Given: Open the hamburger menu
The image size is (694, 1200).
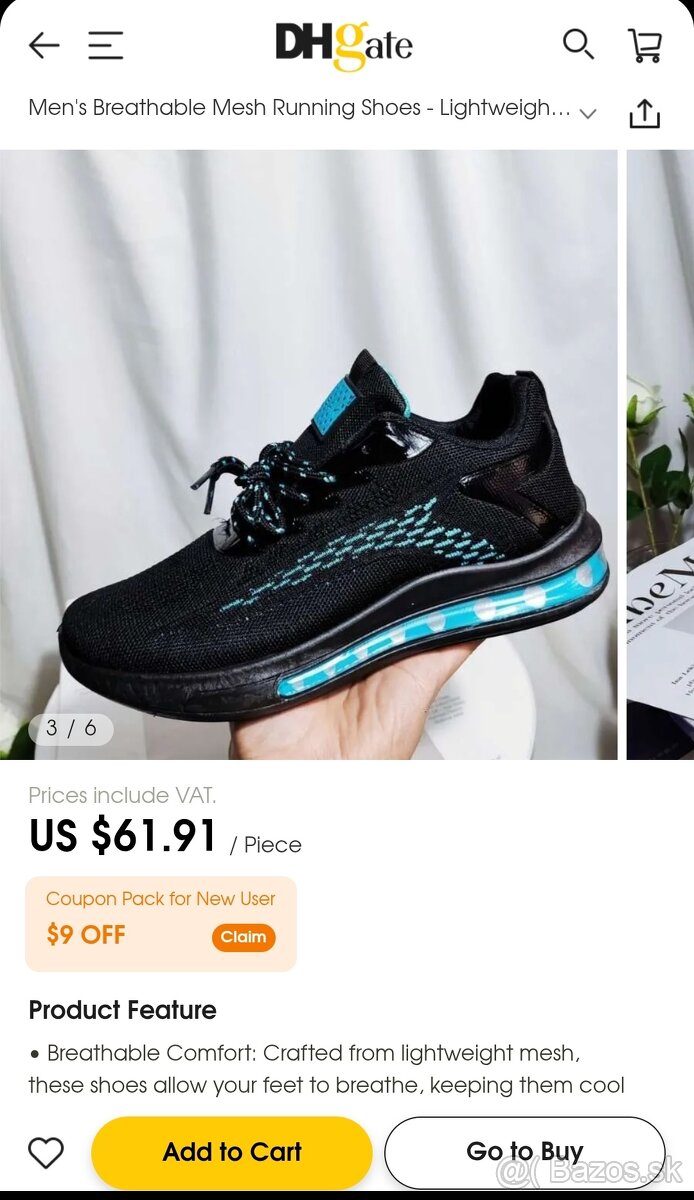Looking at the screenshot, I should [105, 45].
